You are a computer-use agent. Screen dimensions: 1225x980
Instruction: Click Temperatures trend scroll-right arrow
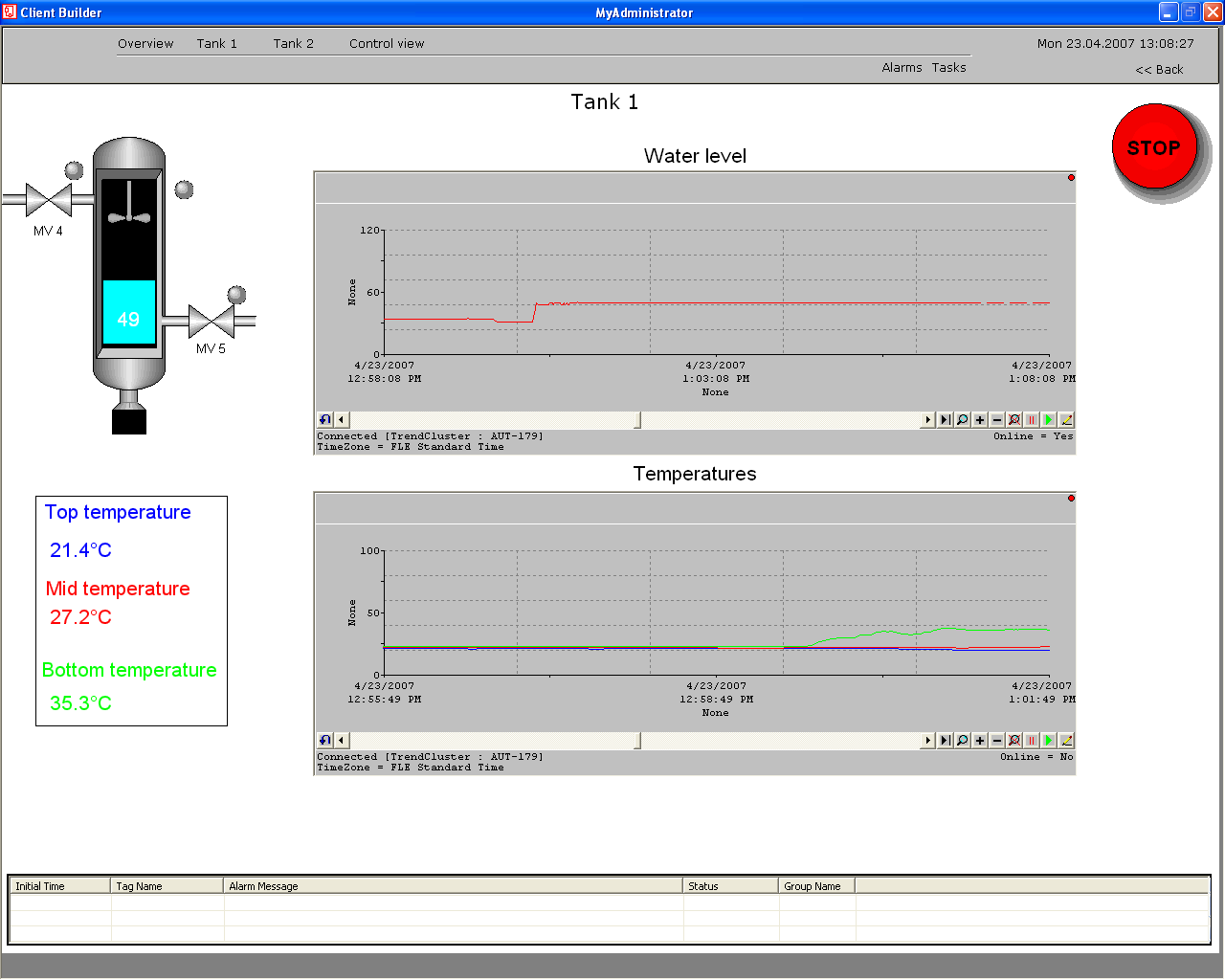point(927,741)
